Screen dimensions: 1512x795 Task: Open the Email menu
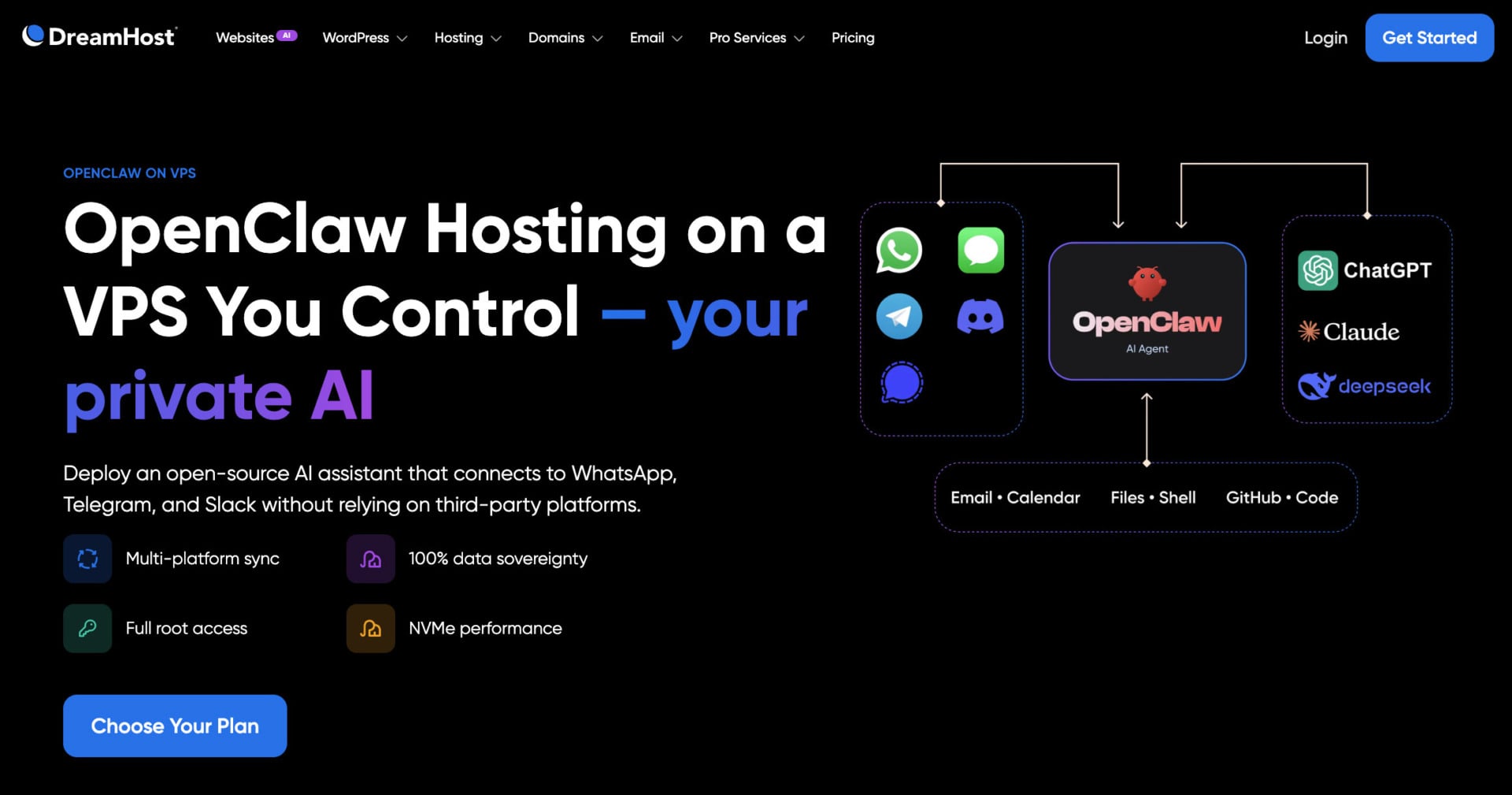coord(647,38)
